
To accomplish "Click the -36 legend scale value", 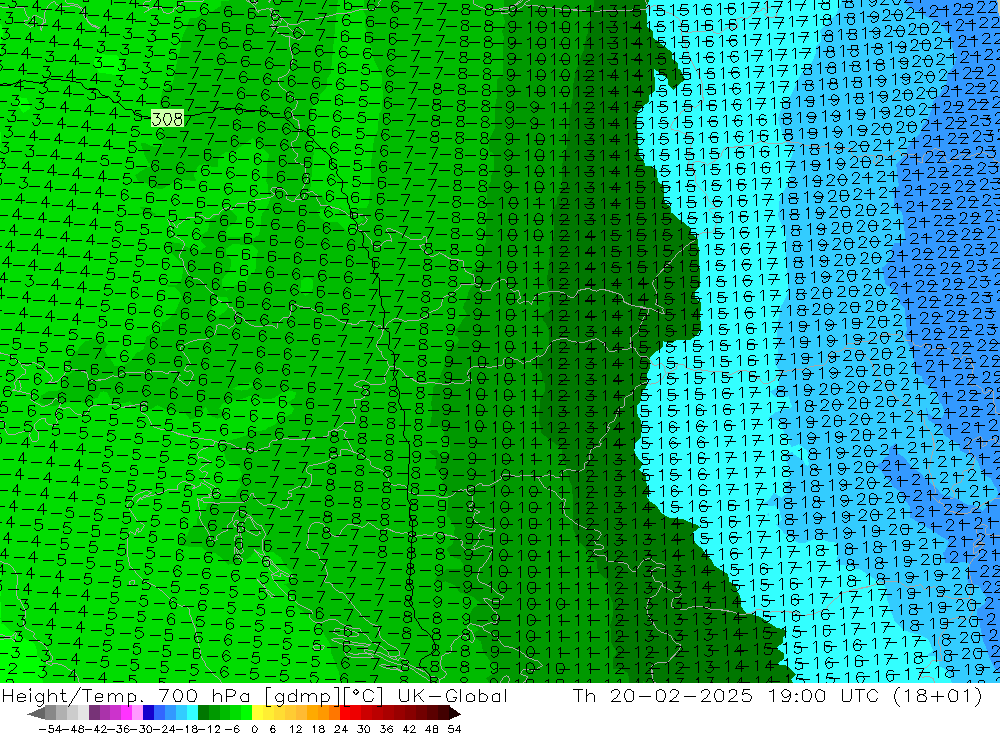I will [119, 729].
